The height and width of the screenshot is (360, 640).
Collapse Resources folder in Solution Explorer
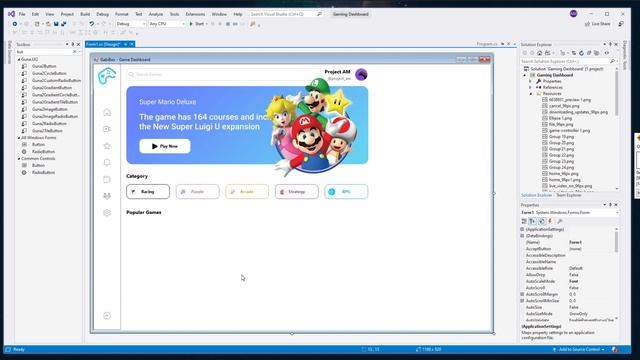click(531, 93)
